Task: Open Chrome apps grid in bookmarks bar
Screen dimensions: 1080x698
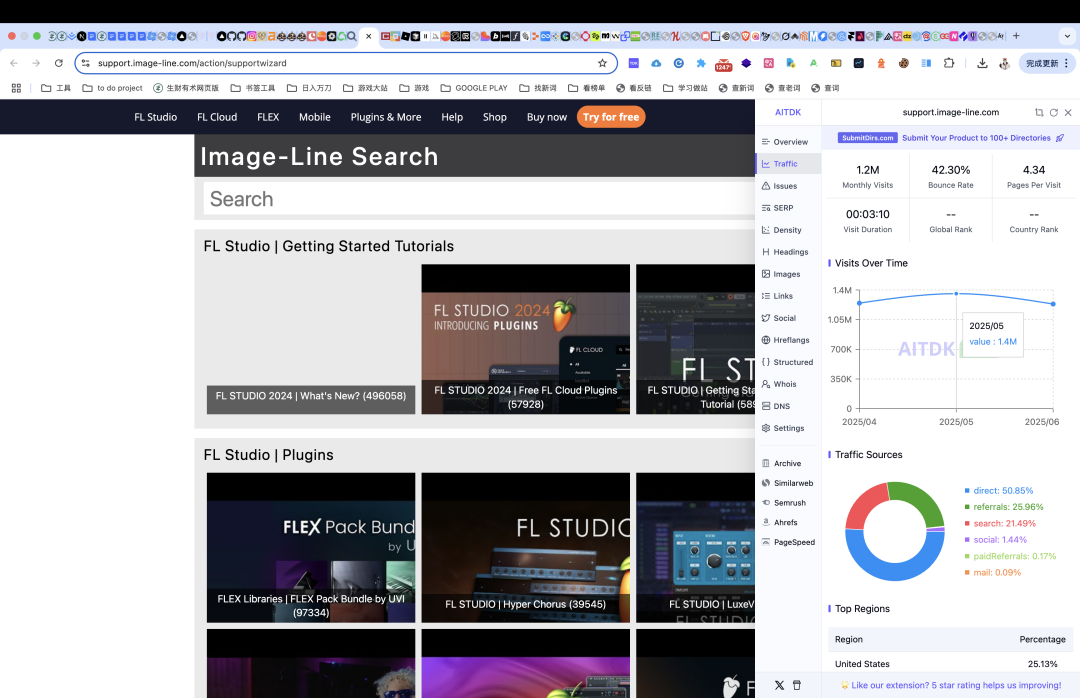Action: pos(17,88)
